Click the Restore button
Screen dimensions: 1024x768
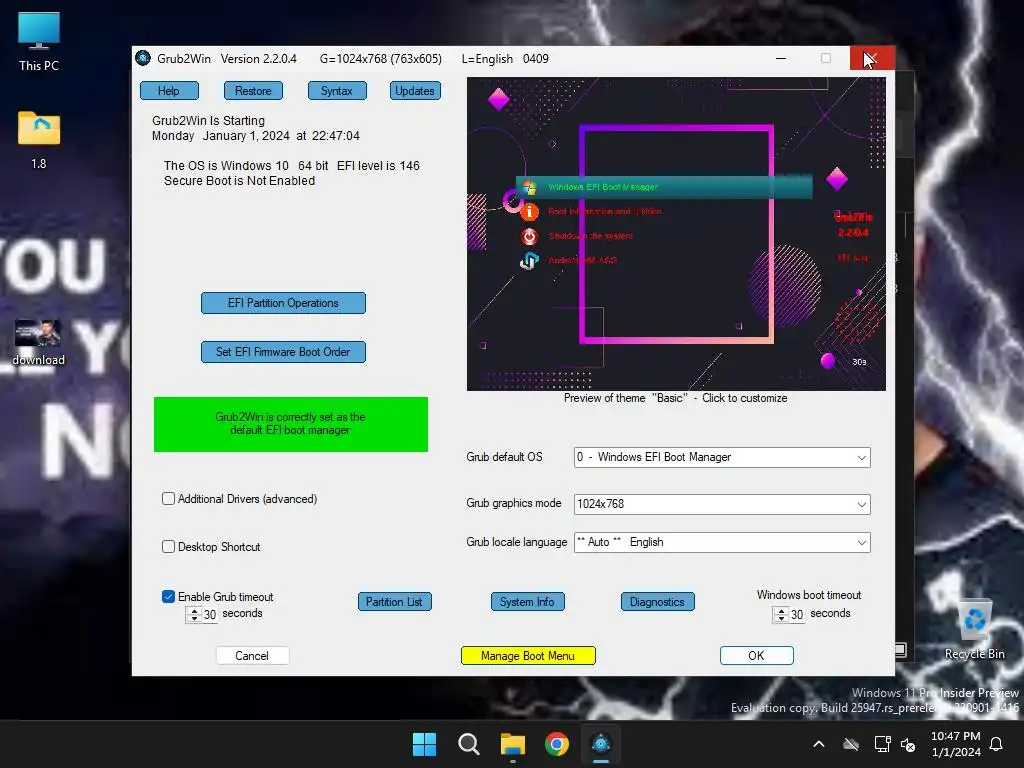click(x=253, y=91)
